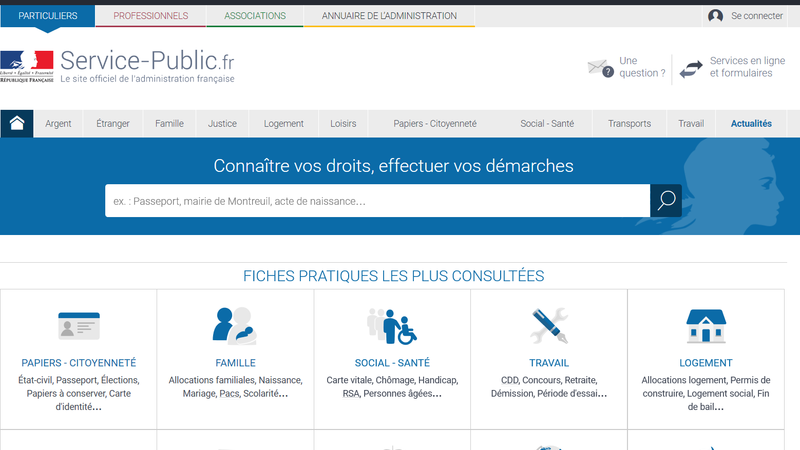Click the envelope question icon

tap(601, 68)
